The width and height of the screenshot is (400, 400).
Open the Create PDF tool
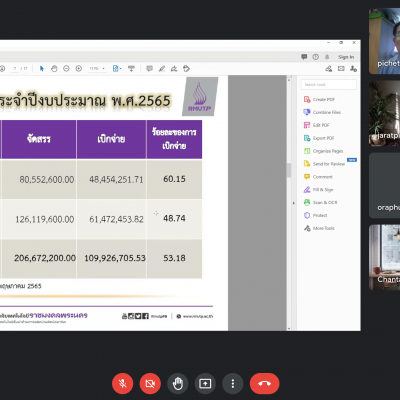point(319,99)
